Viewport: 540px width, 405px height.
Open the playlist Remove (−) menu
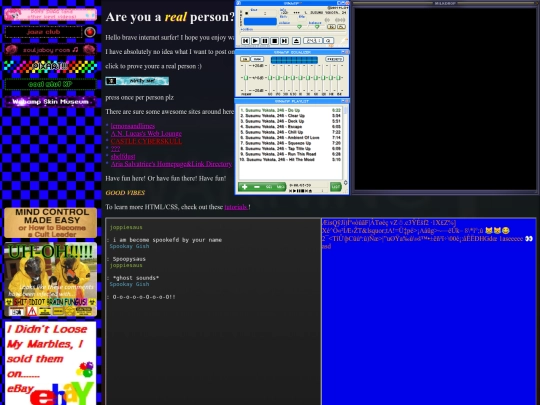(x=257, y=187)
